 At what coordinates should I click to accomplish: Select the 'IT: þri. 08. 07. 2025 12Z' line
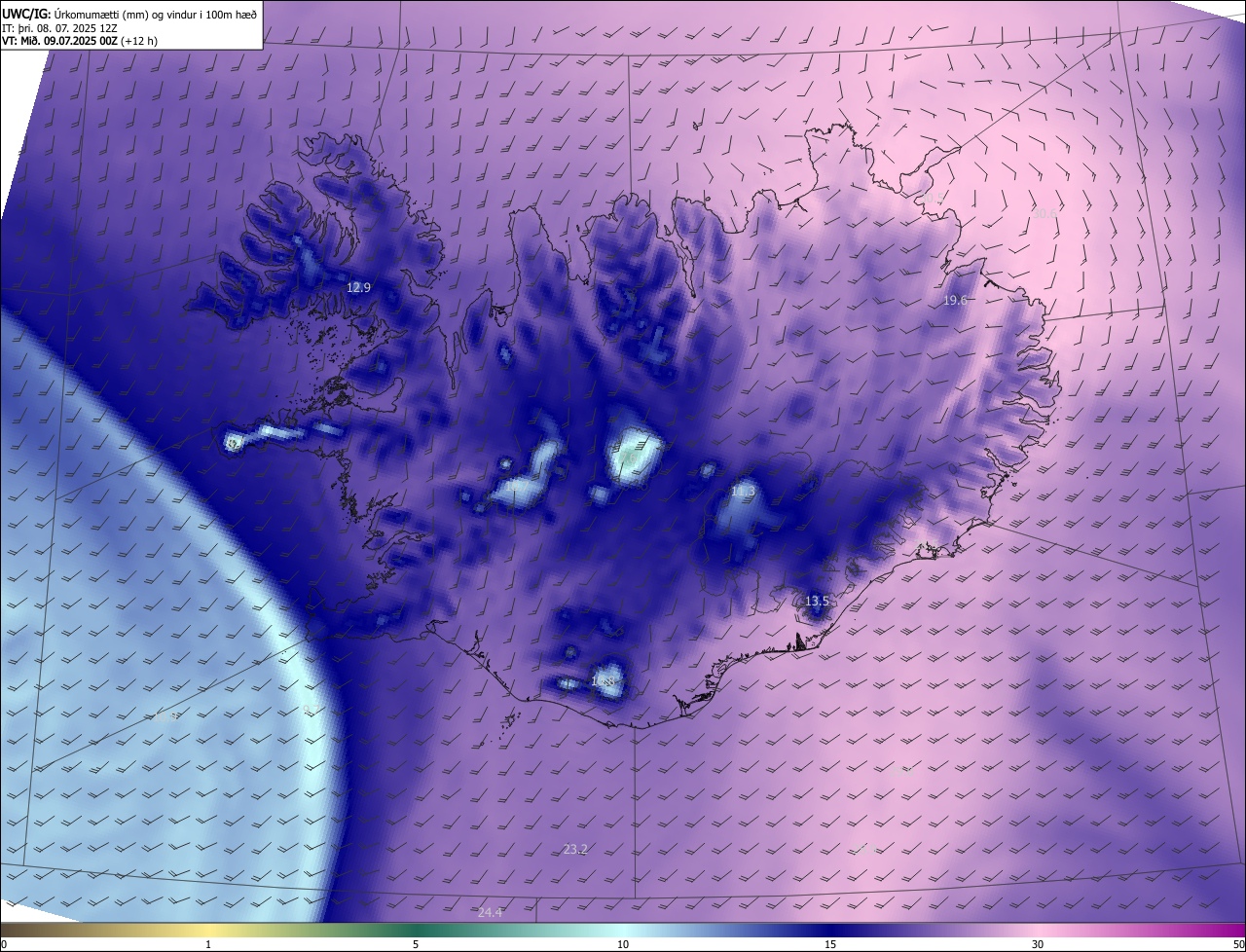click(59, 28)
